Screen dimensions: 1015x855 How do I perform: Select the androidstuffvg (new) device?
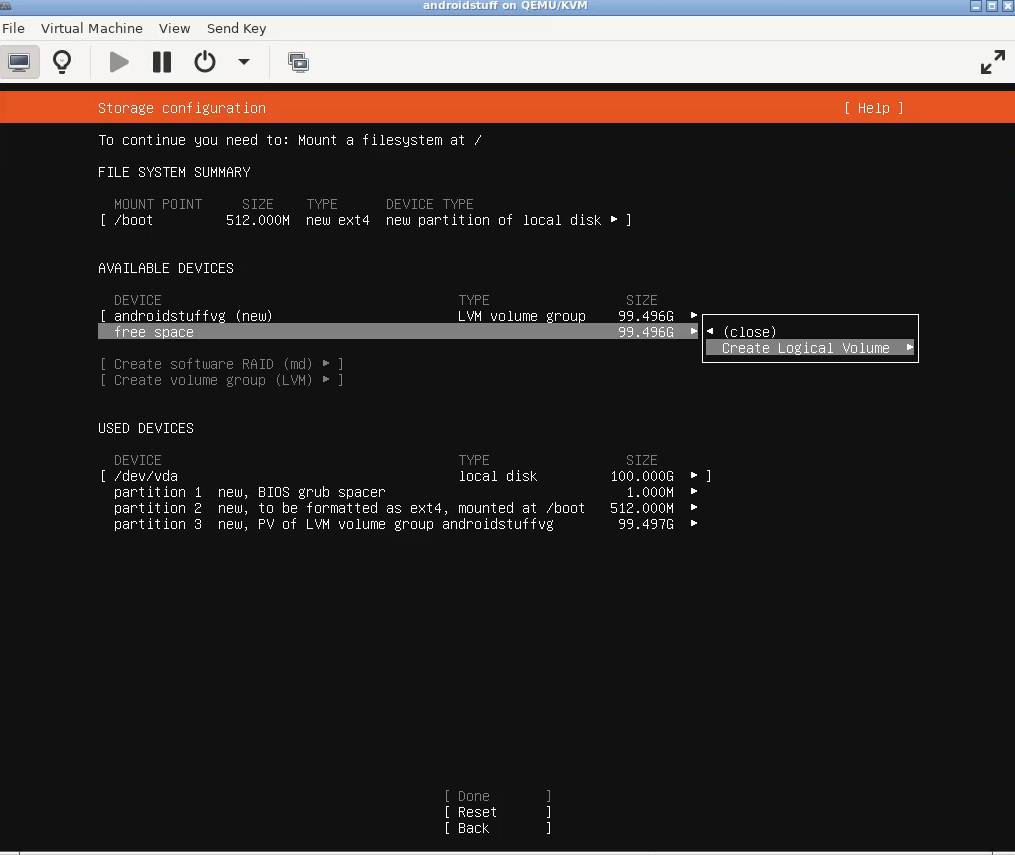(x=193, y=316)
